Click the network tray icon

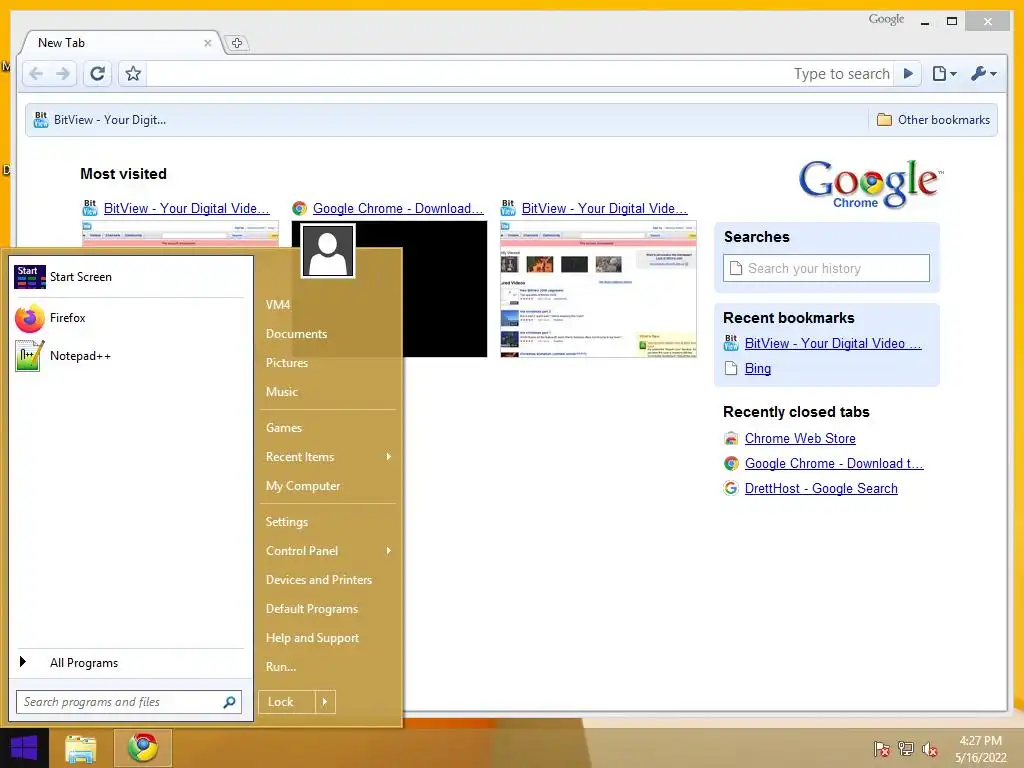[906, 749]
